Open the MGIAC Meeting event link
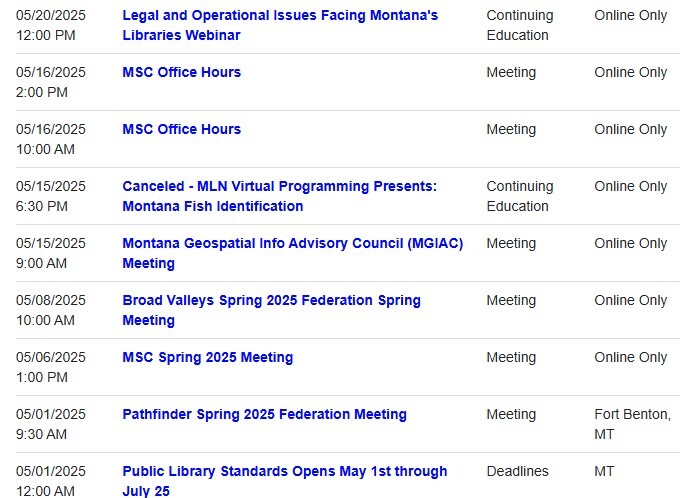The height and width of the screenshot is (498, 680). click(292, 243)
